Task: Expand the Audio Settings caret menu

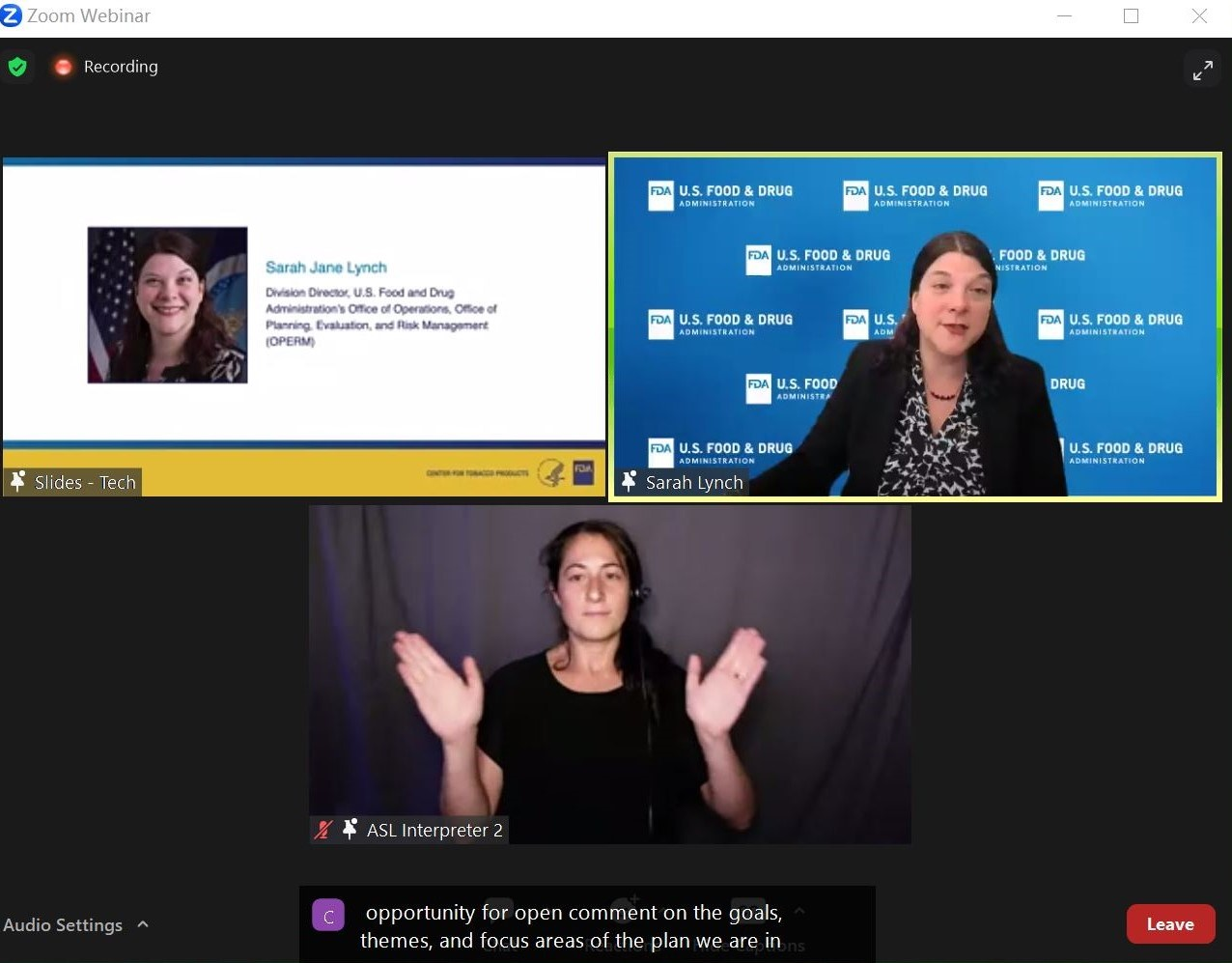Action: click(x=143, y=924)
